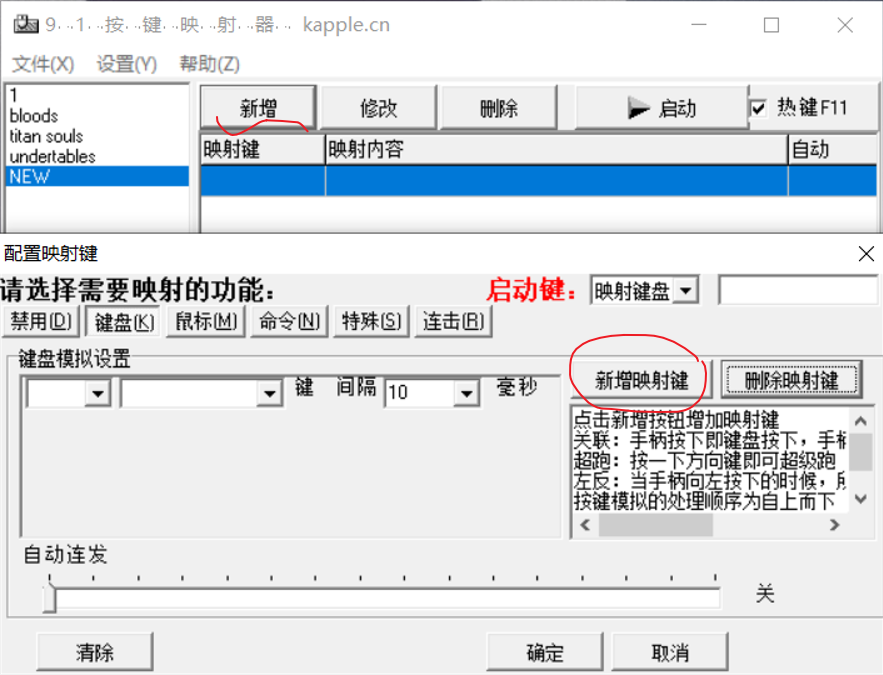Close the 配置映射键 dialog

866,253
